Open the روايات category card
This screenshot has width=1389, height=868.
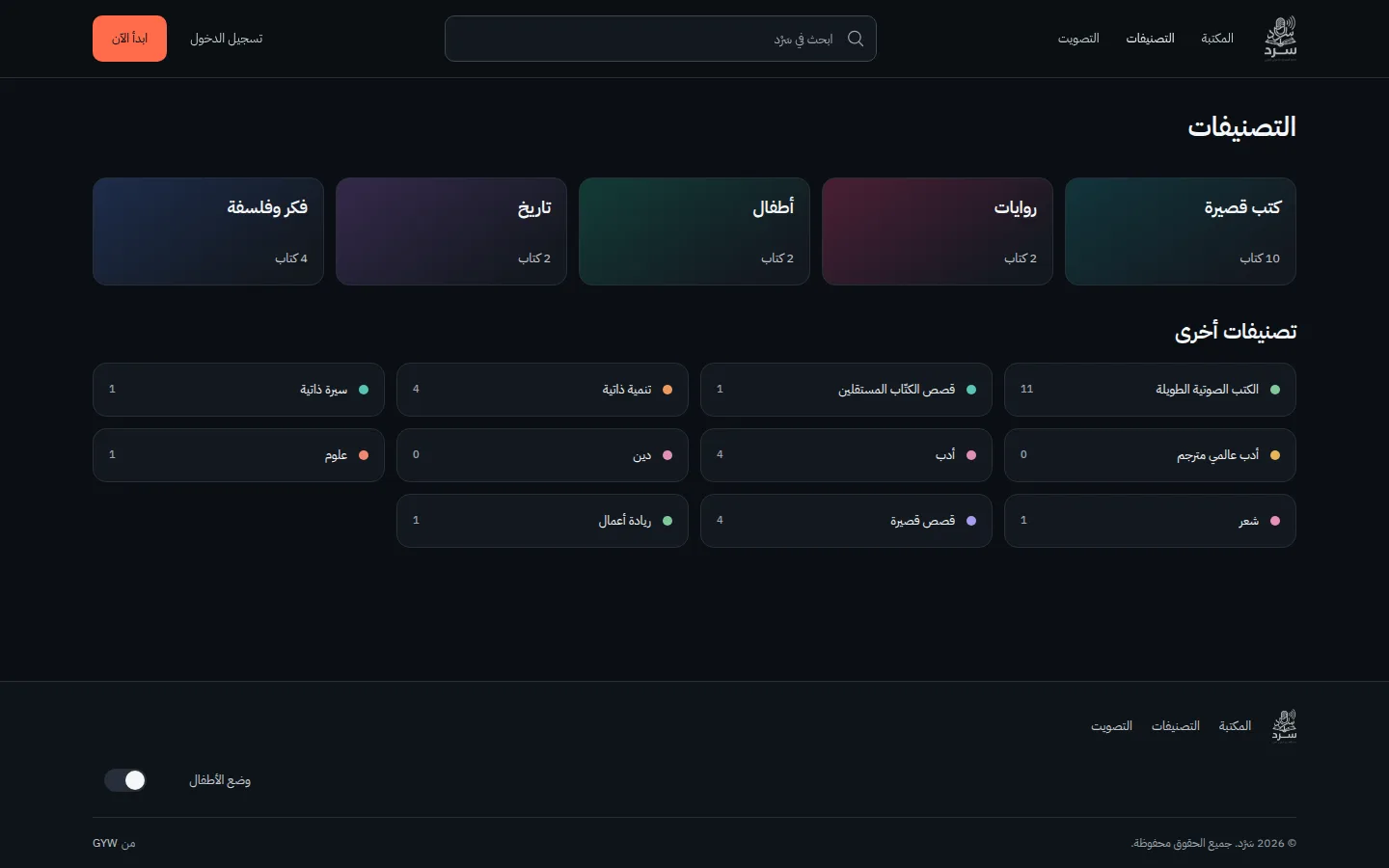click(938, 231)
